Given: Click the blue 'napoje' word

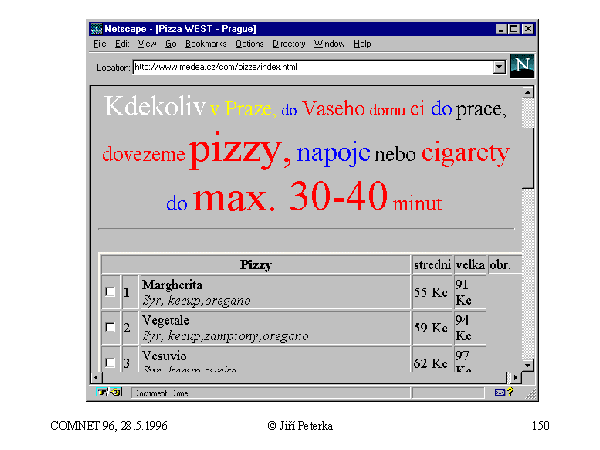Looking at the screenshot, I should 333,153.
